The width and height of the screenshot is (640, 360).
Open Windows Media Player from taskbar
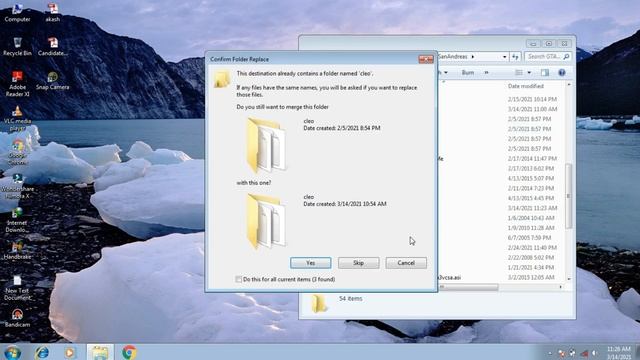pyautogui.click(x=70, y=352)
